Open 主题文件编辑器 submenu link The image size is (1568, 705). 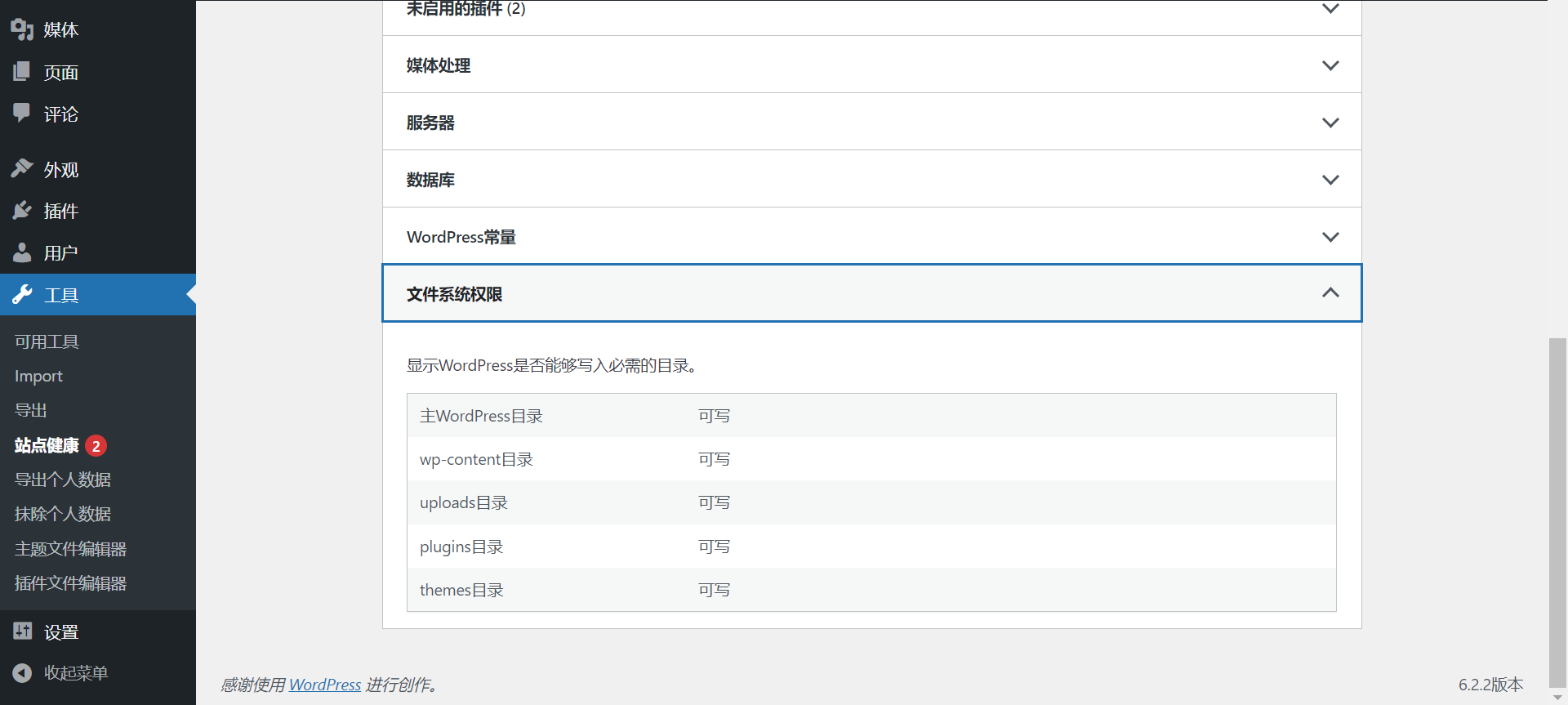coord(70,549)
